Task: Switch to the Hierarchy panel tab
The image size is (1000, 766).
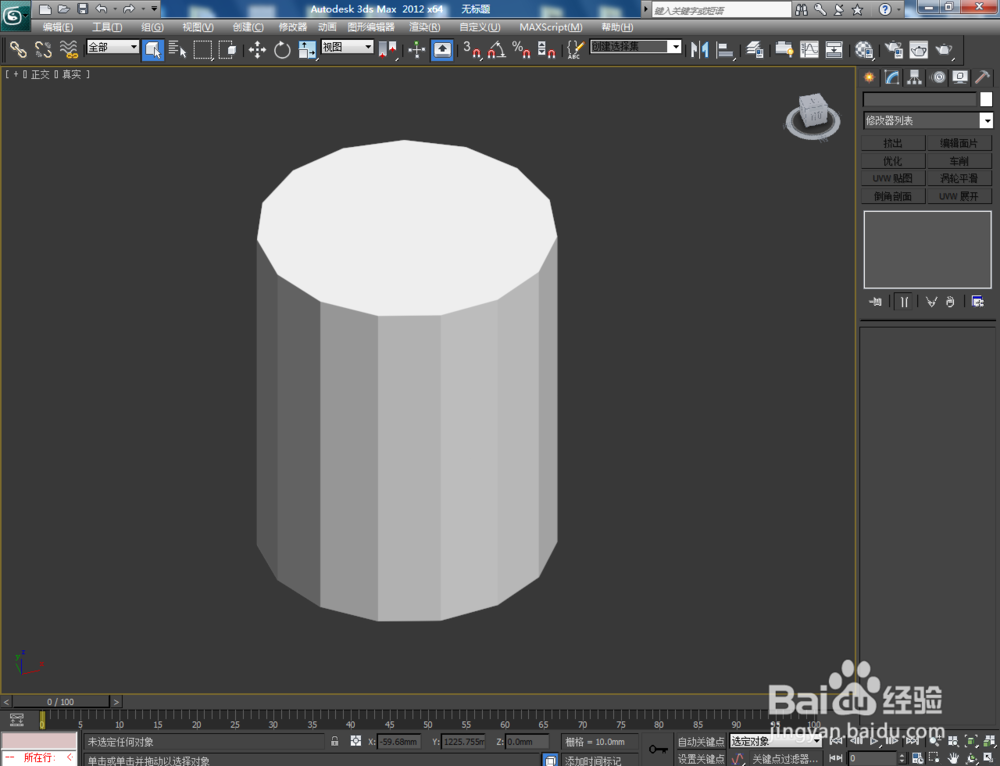Action: [x=915, y=78]
